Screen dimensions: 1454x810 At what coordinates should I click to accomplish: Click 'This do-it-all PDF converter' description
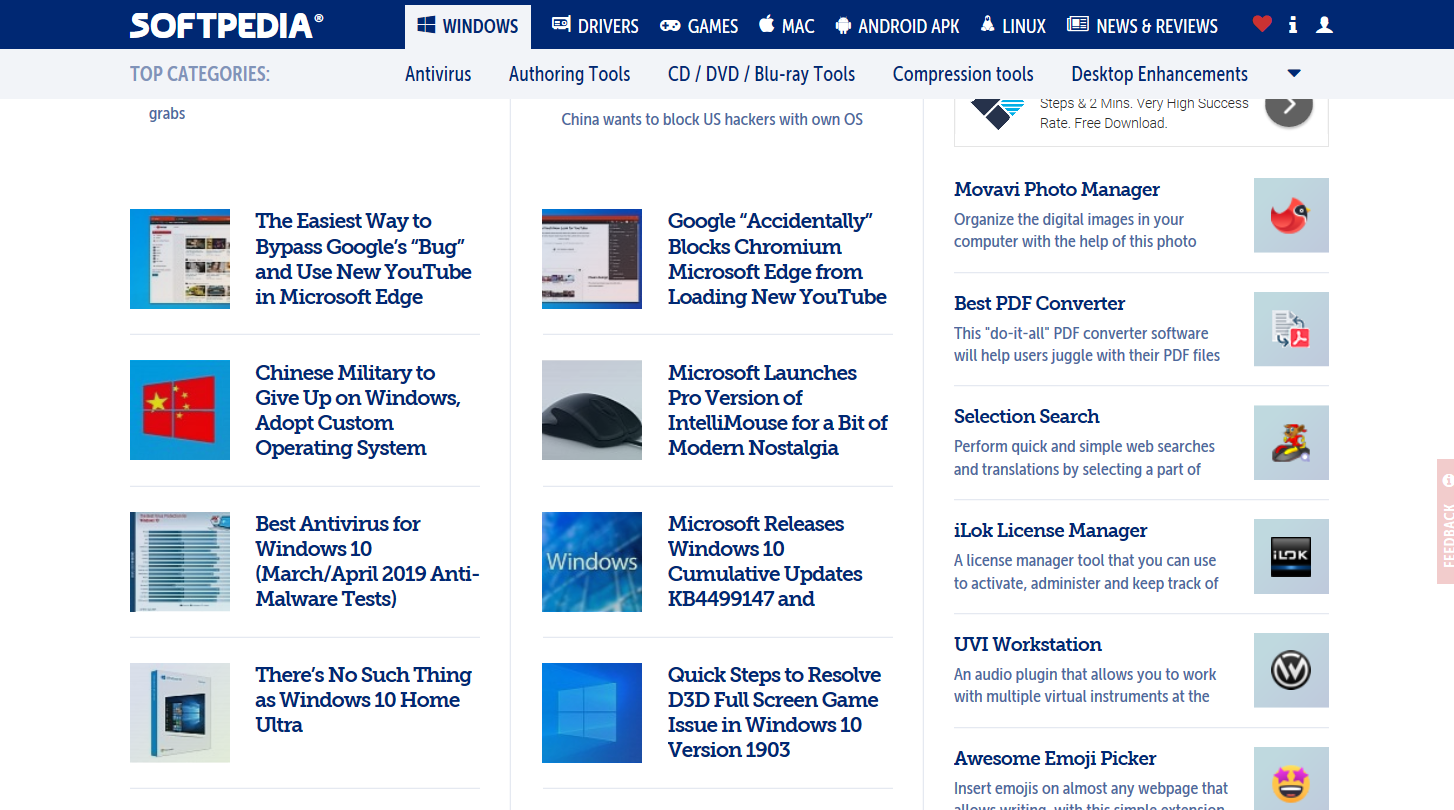click(1087, 344)
